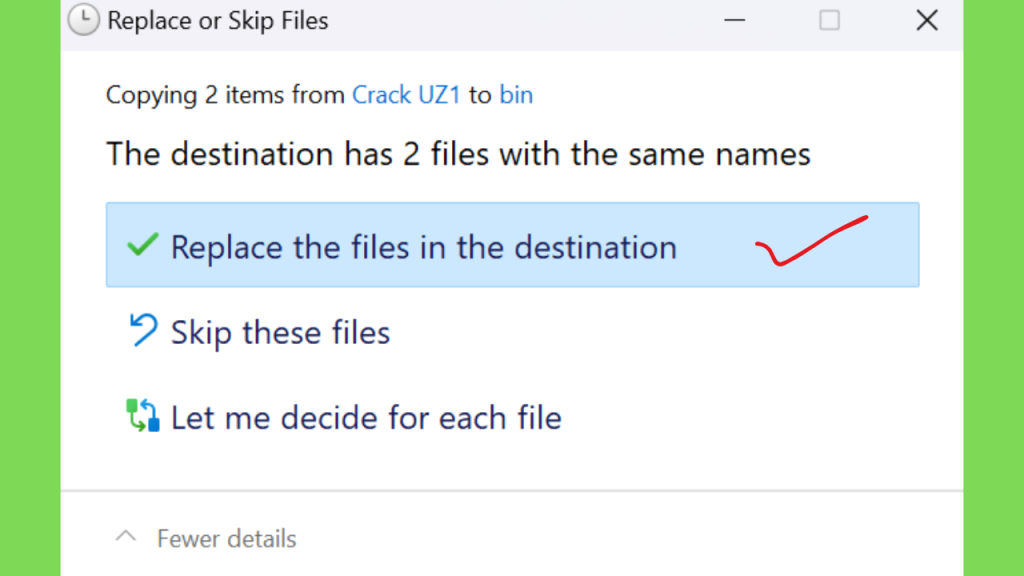Minimize the Replace or Skip Files dialog
Image resolution: width=1024 pixels, height=576 pixels.
tap(735, 20)
